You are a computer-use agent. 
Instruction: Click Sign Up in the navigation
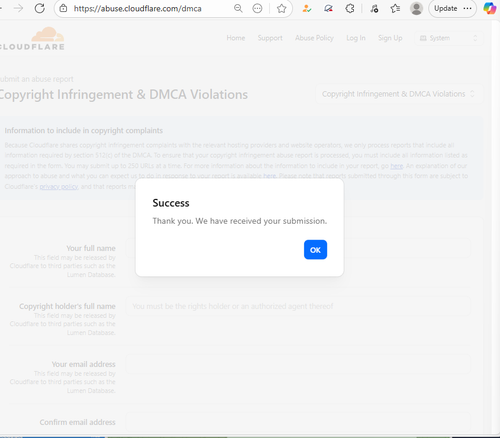[x=390, y=38]
